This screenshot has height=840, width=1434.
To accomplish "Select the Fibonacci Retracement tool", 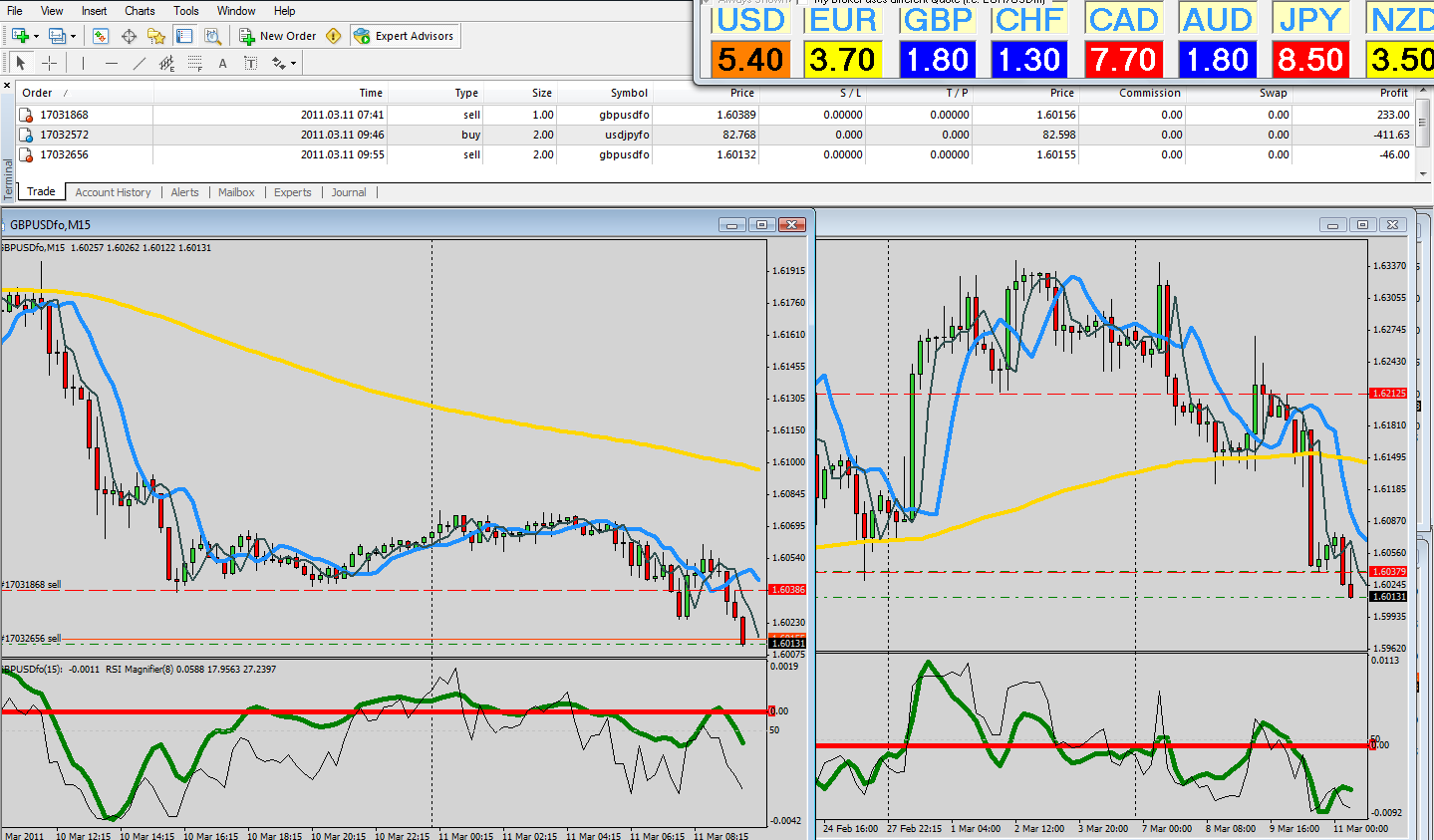I will tap(194, 63).
